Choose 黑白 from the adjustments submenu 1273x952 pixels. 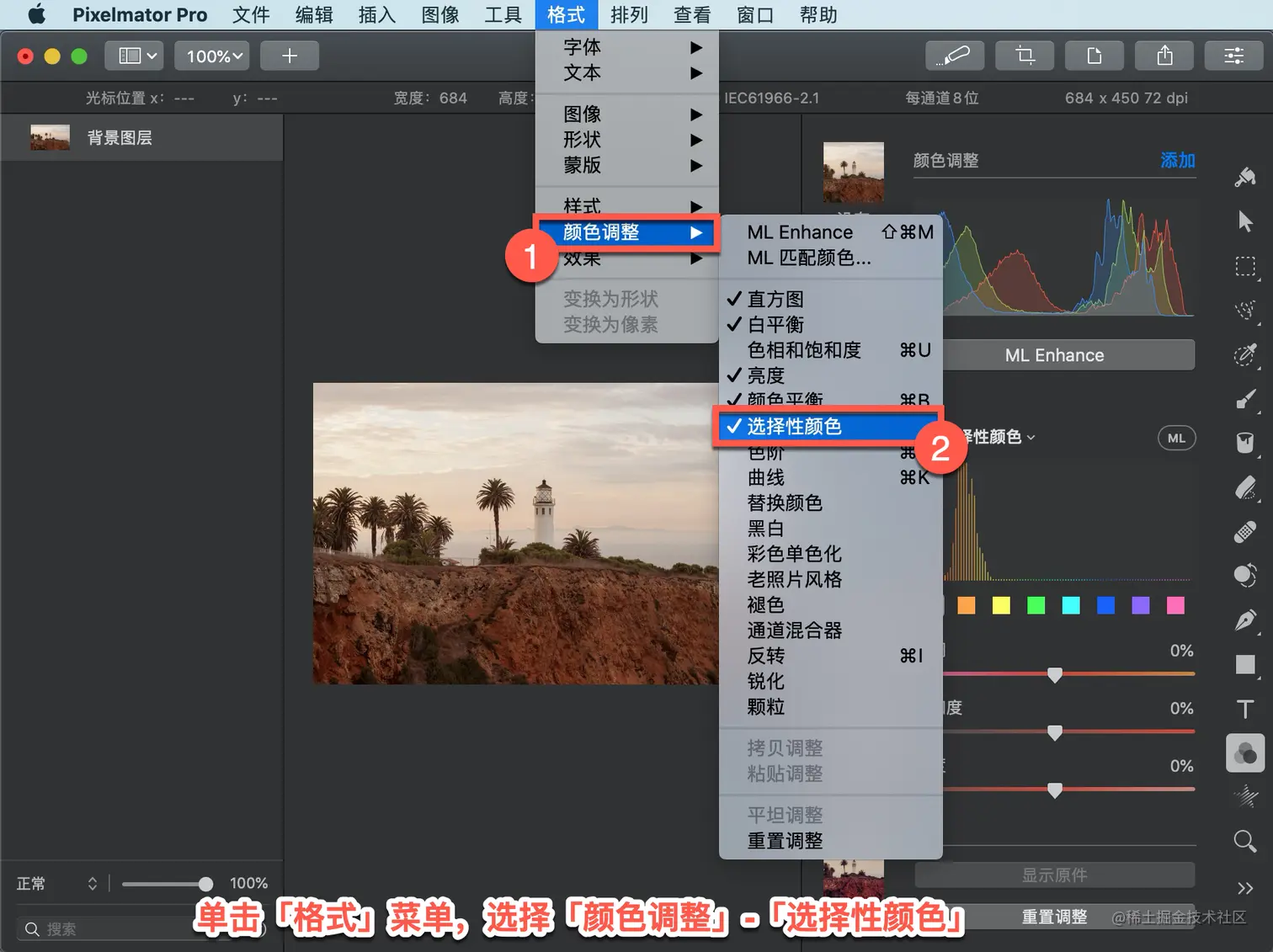(830, 529)
